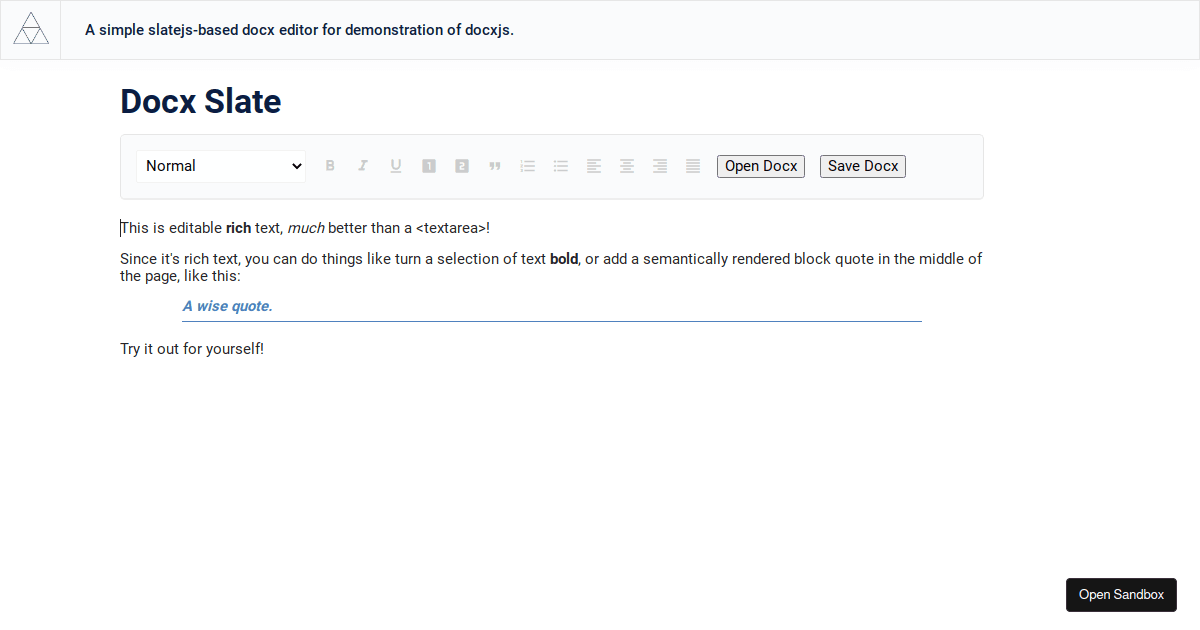
Task: Create a bulleted list
Action: pyautogui.click(x=561, y=166)
